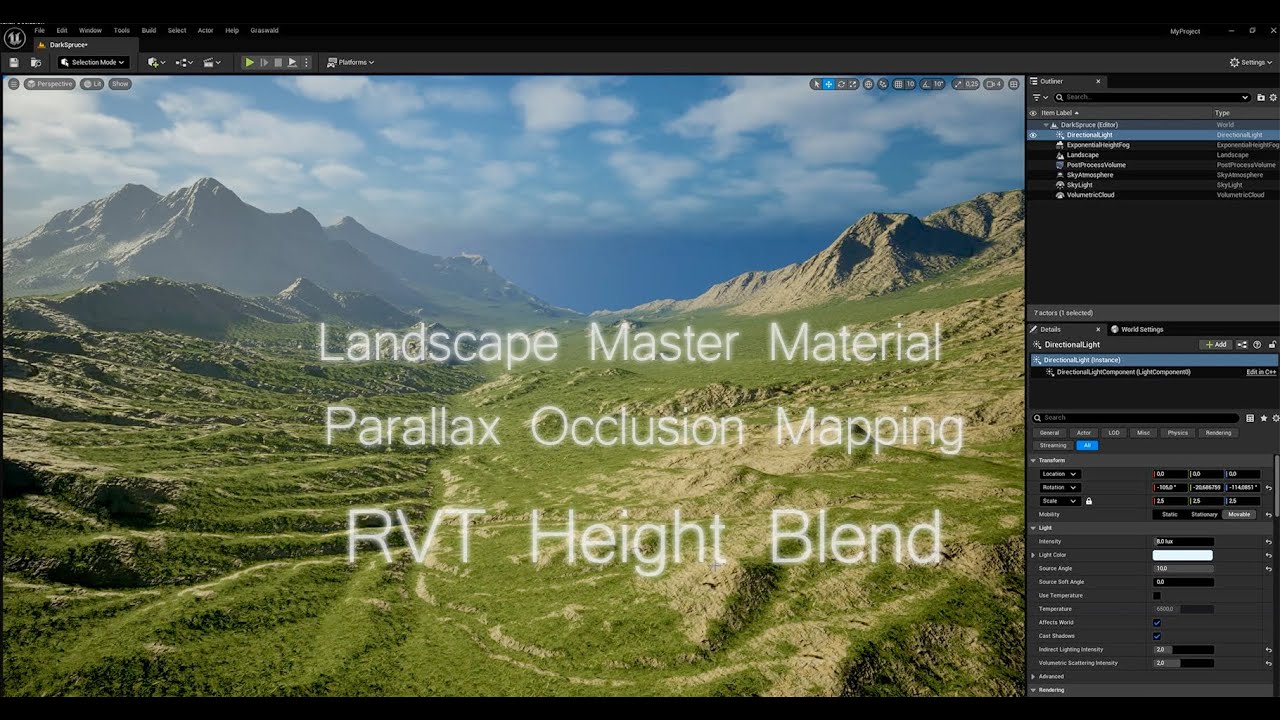
Task: Open the Selection Mode dropdown
Action: (92, 62)
